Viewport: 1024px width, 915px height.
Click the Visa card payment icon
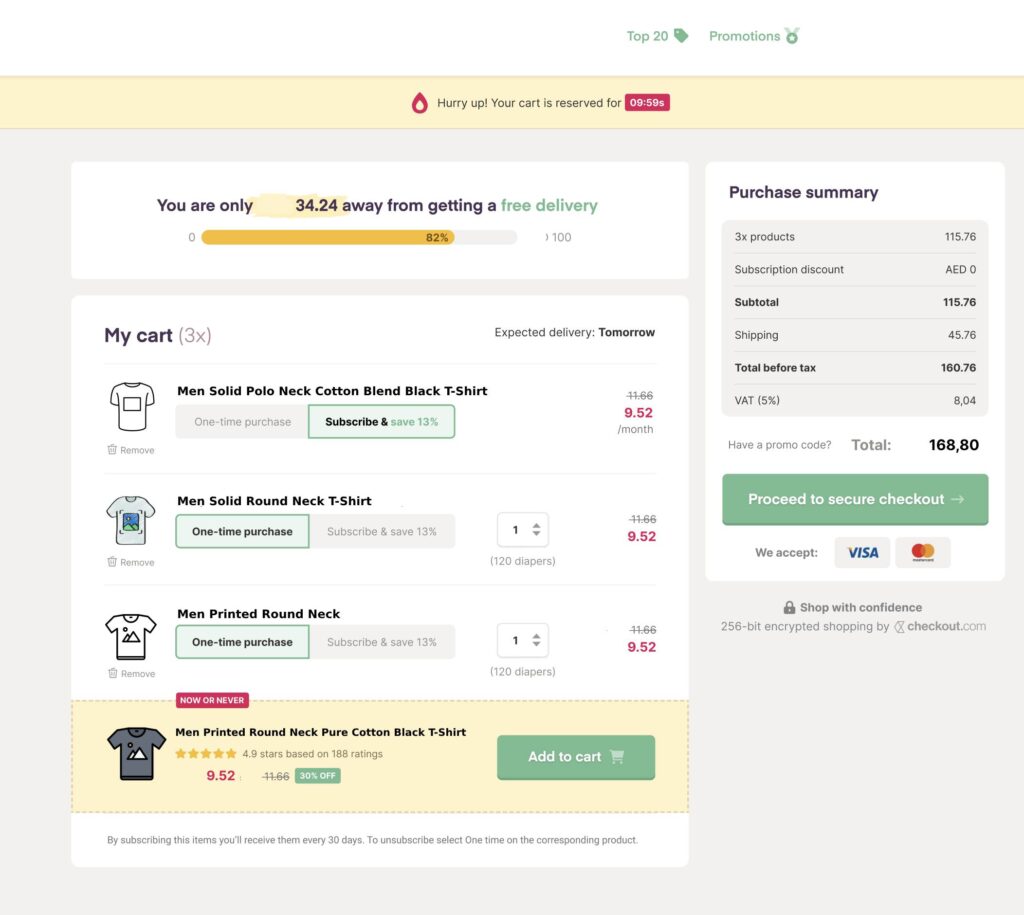click(862, 552)
